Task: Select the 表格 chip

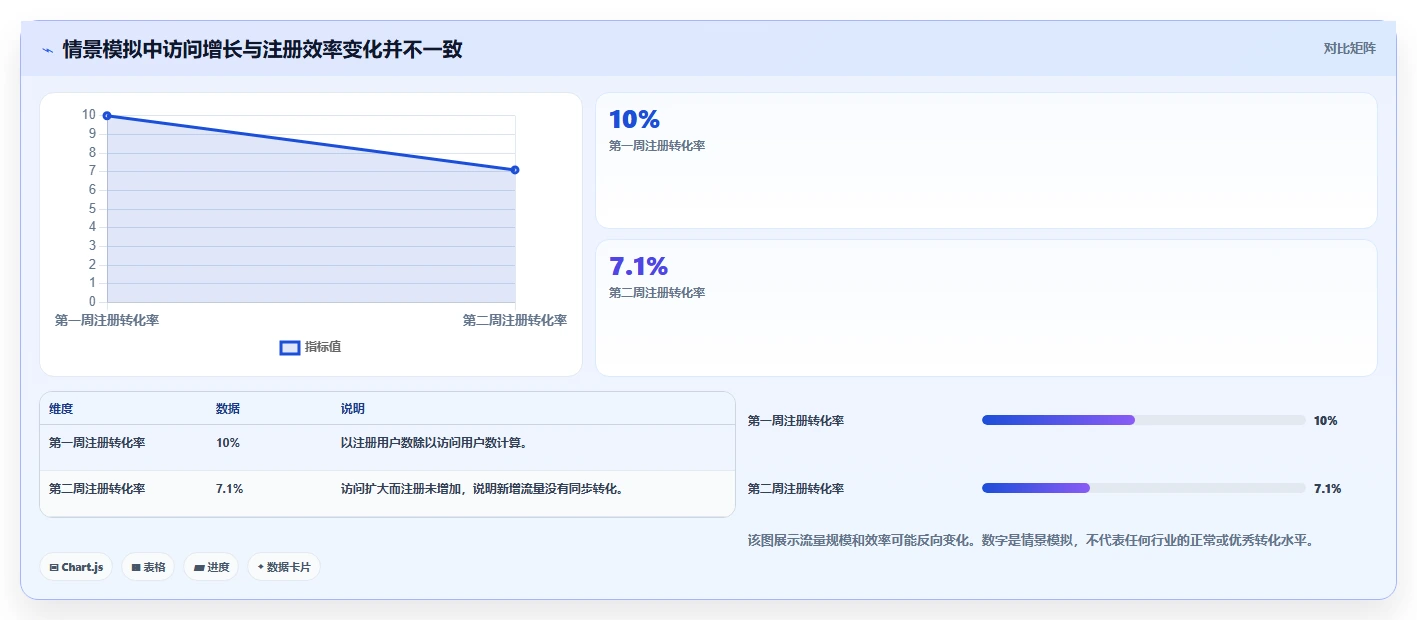Action: click(148, 567)
